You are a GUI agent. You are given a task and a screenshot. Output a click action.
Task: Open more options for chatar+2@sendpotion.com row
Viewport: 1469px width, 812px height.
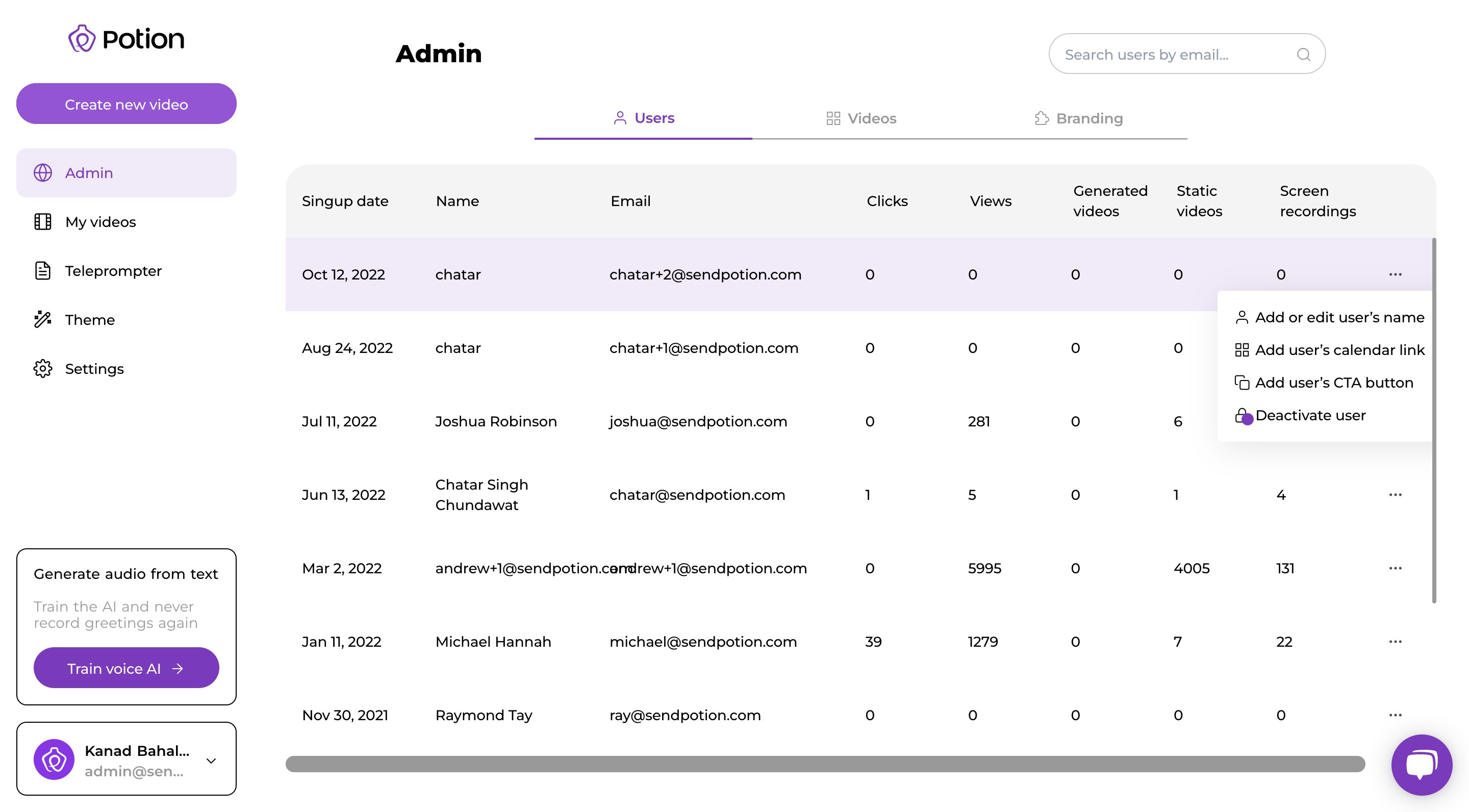pyautogui.click(x=1395, y=274)
